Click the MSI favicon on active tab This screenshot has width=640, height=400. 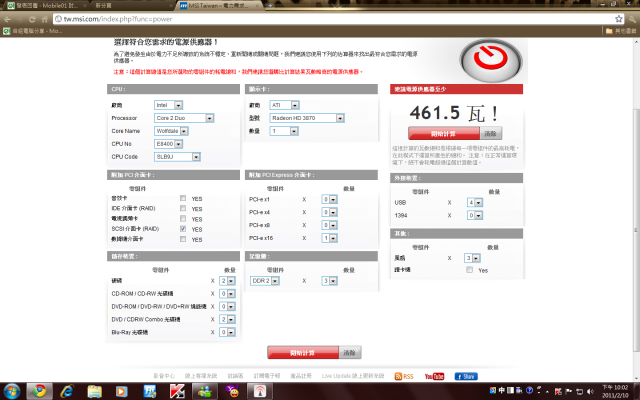[x=183, y=6]
